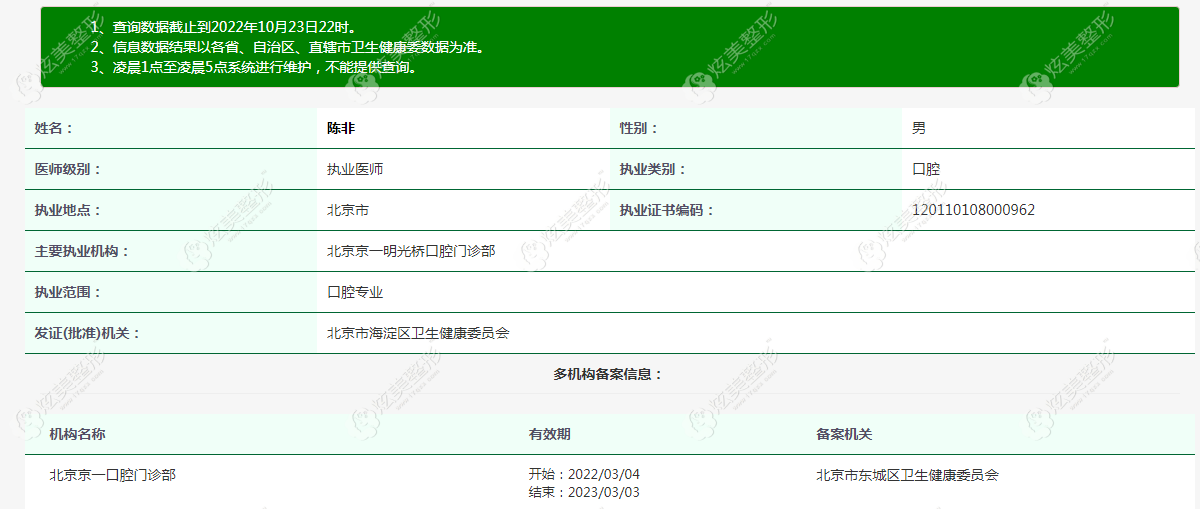Select certificate number 120110108000962
The width and height of the screenshot is (1200, 509).
click(x=973, y=211)
